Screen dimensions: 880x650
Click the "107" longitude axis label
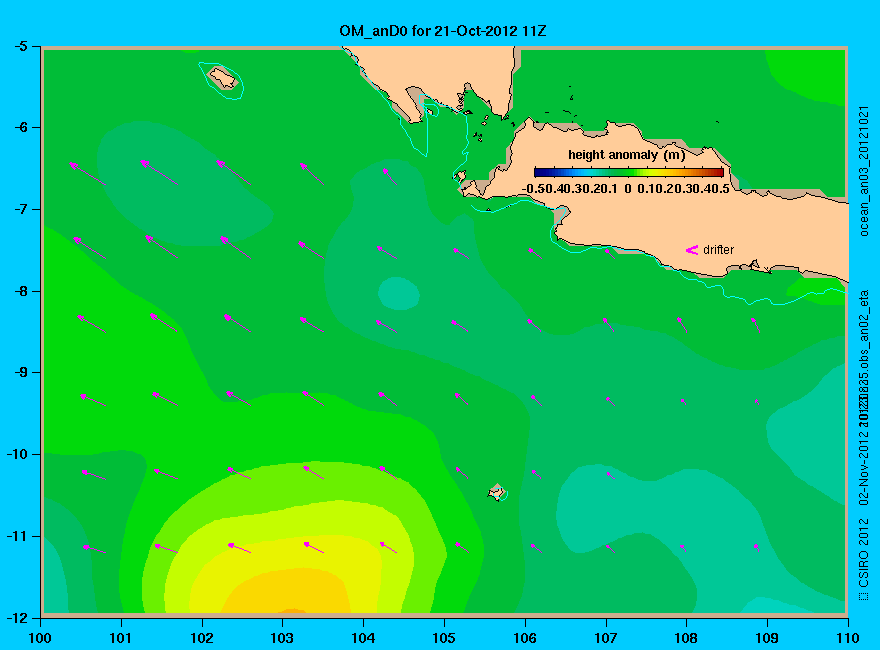pos(606,638)
